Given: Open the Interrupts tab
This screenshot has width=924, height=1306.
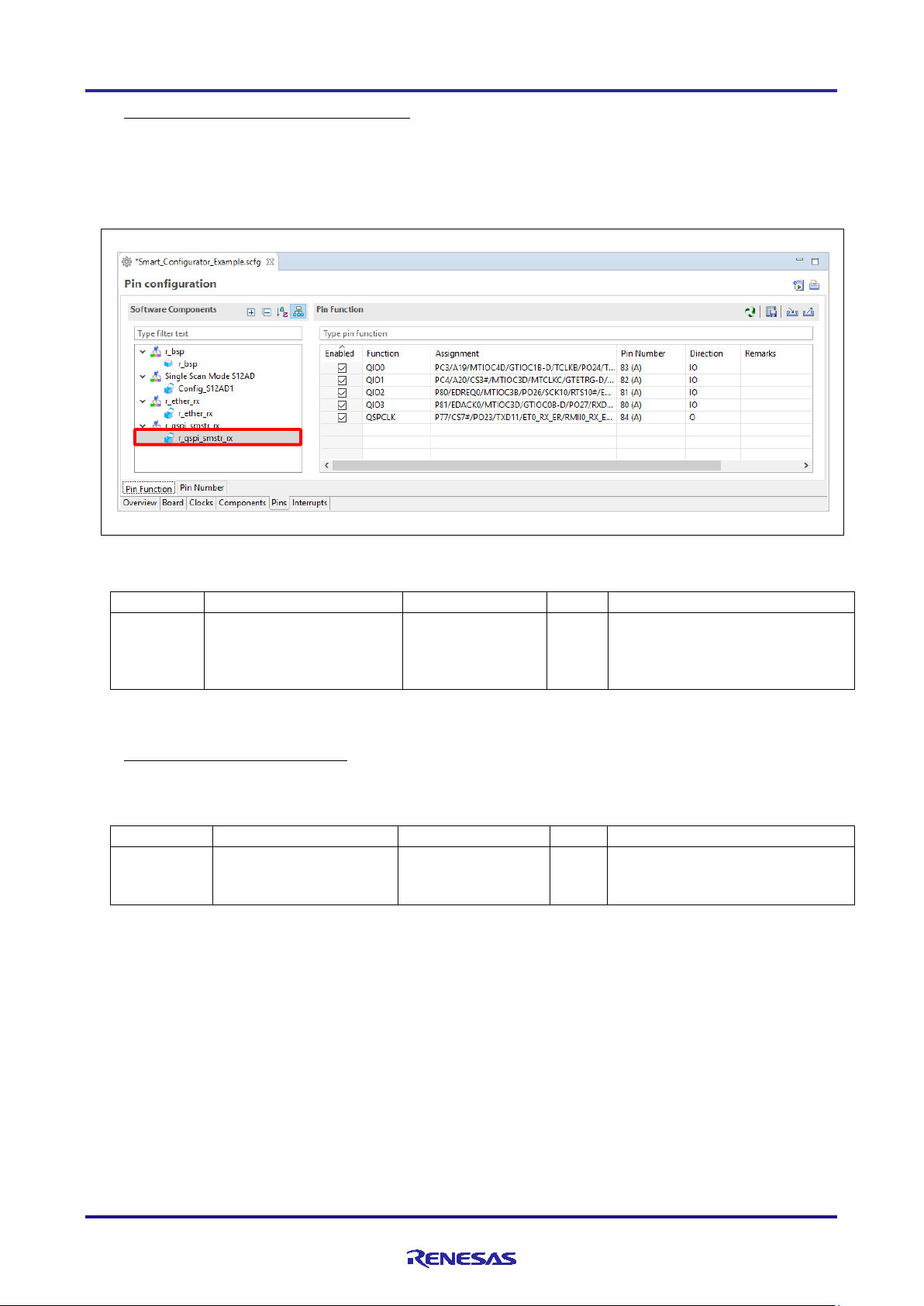Looking at the screenshot, I should (x=309, y=503).
